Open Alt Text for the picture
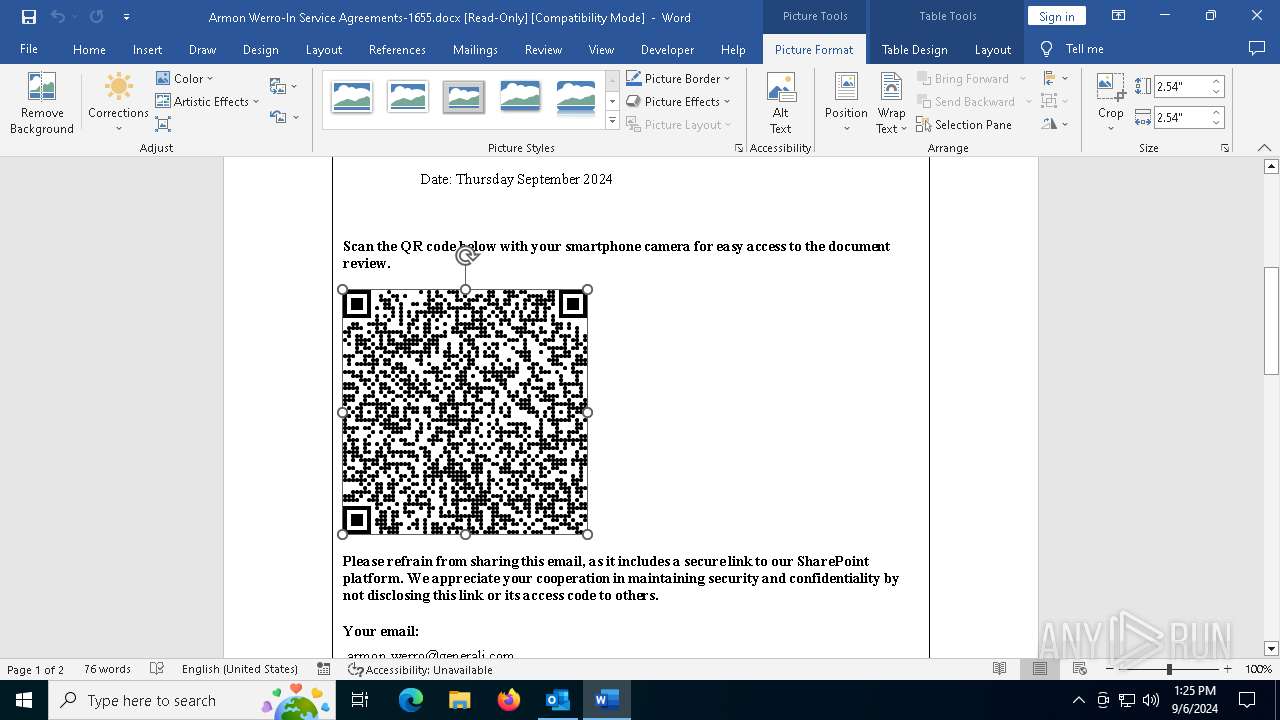 (781, 103)
